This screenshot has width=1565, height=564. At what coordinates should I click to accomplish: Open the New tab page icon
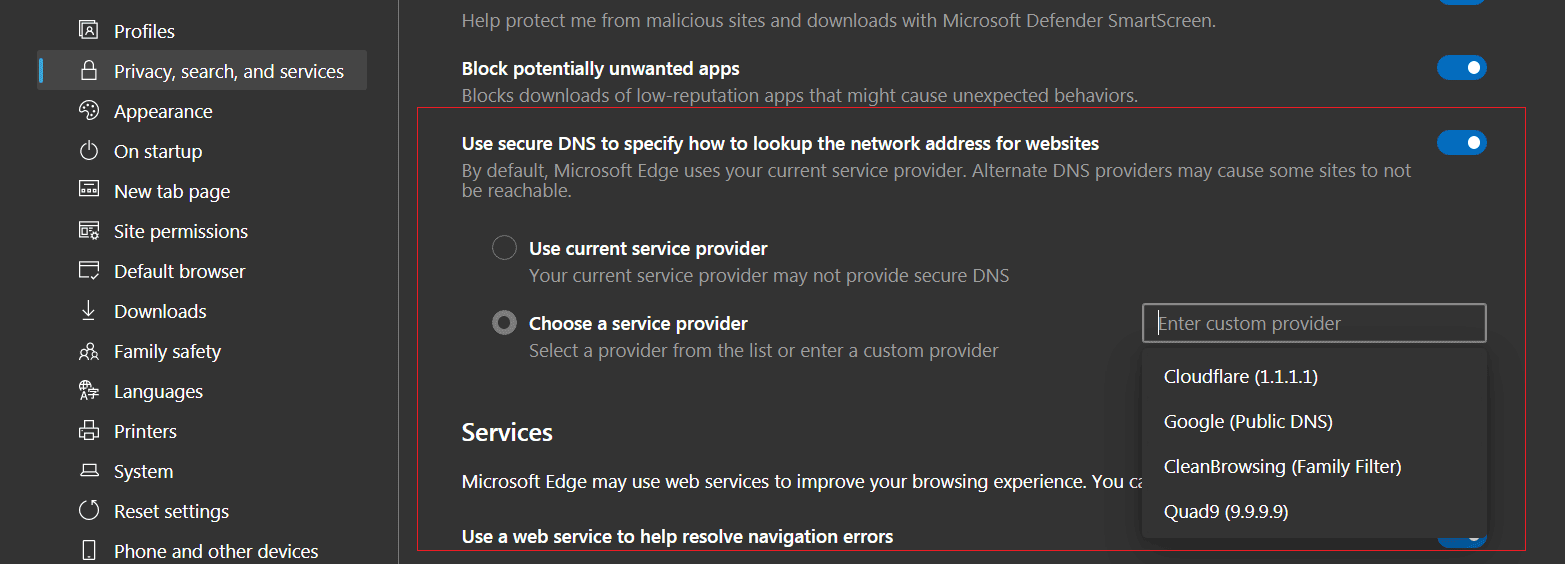click(x=89, y=191)
